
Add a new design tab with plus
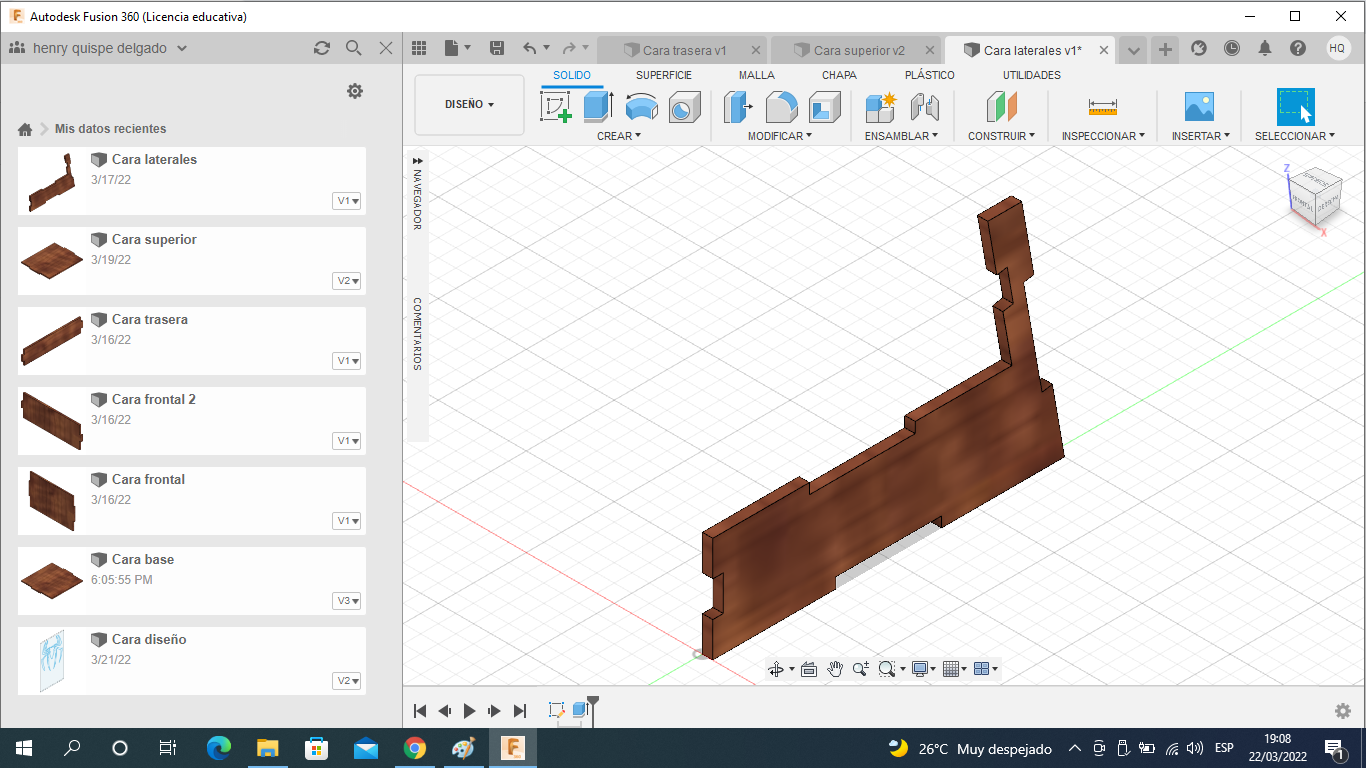coord(1165,49)
